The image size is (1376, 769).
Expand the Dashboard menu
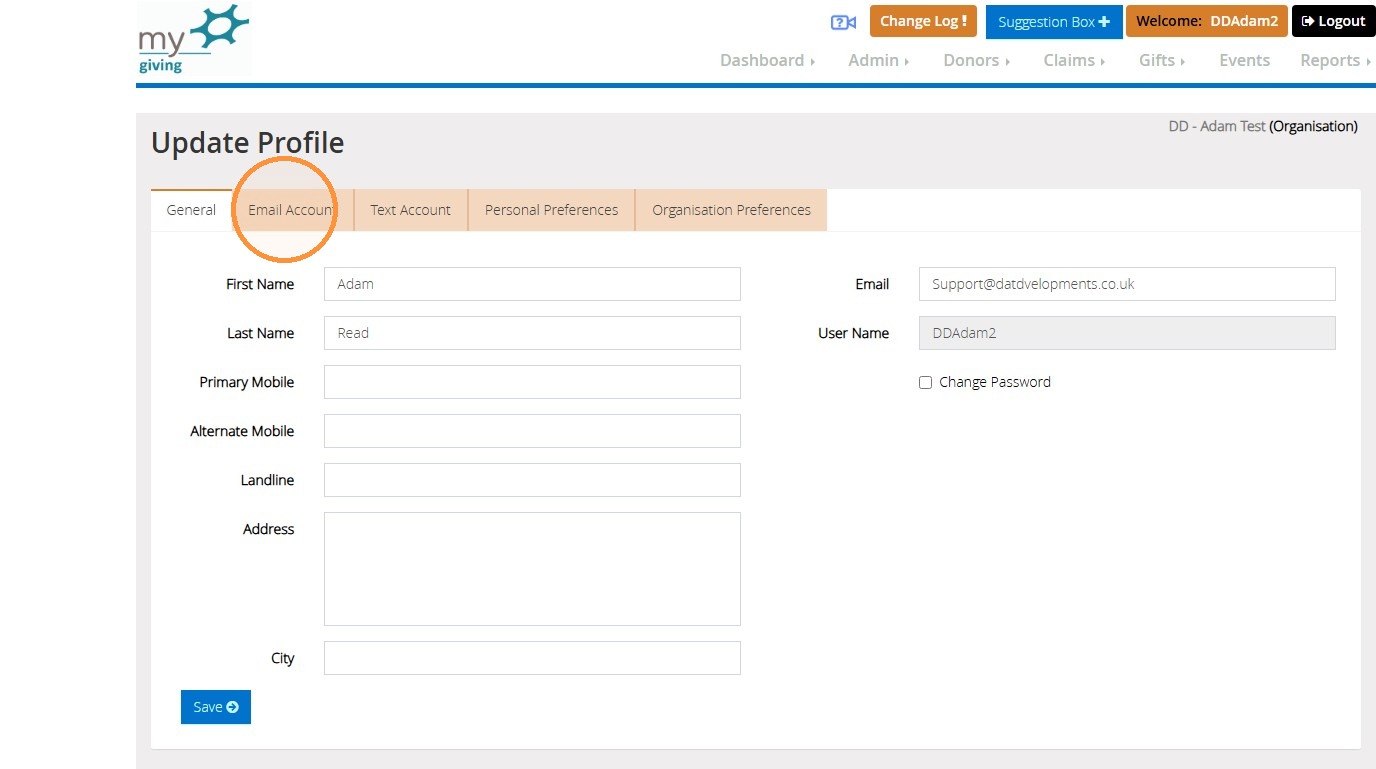click(x=767, y=60)
